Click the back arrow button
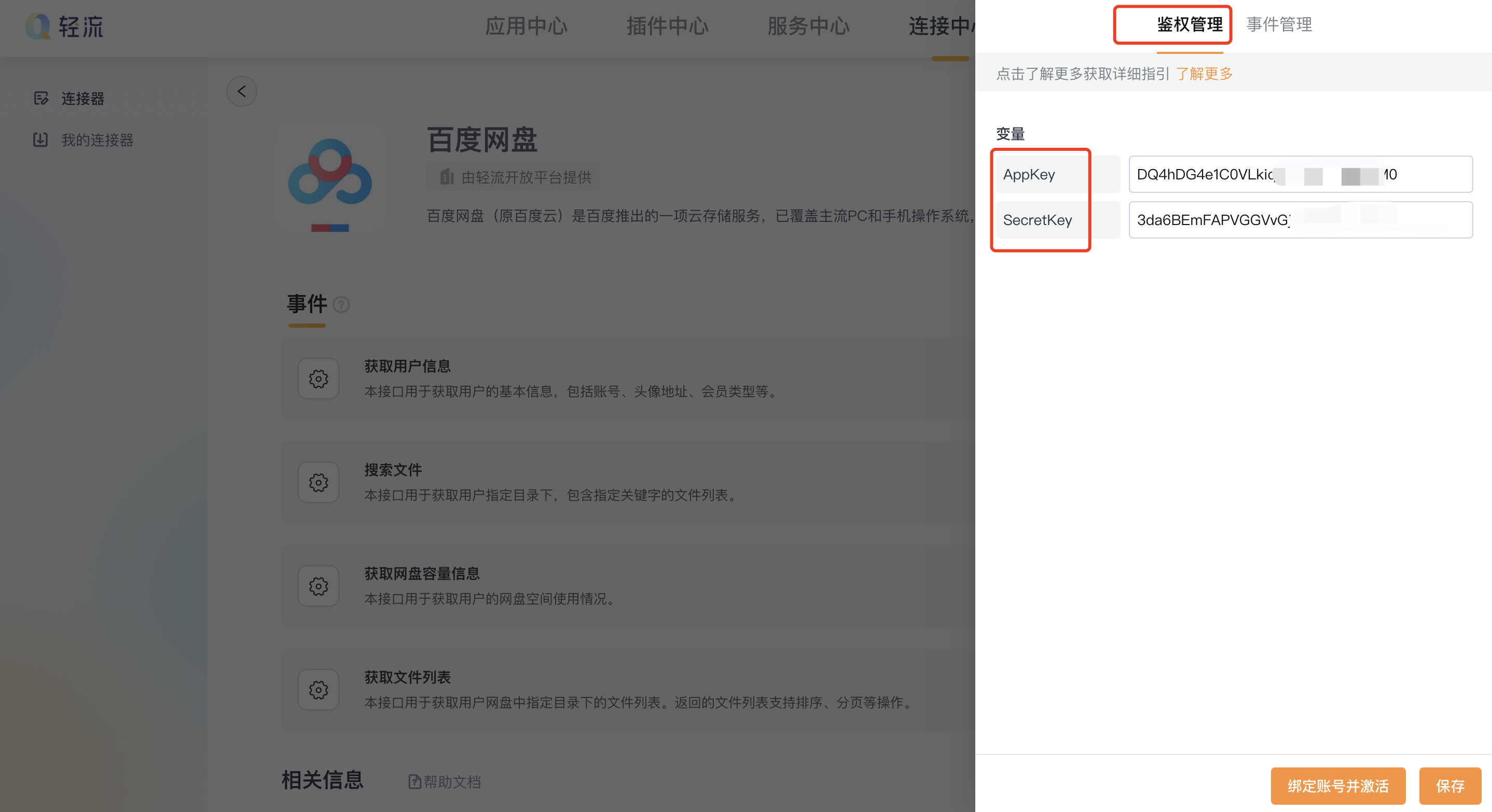This screenshot has height=812, width=1492. coord(242,91)
